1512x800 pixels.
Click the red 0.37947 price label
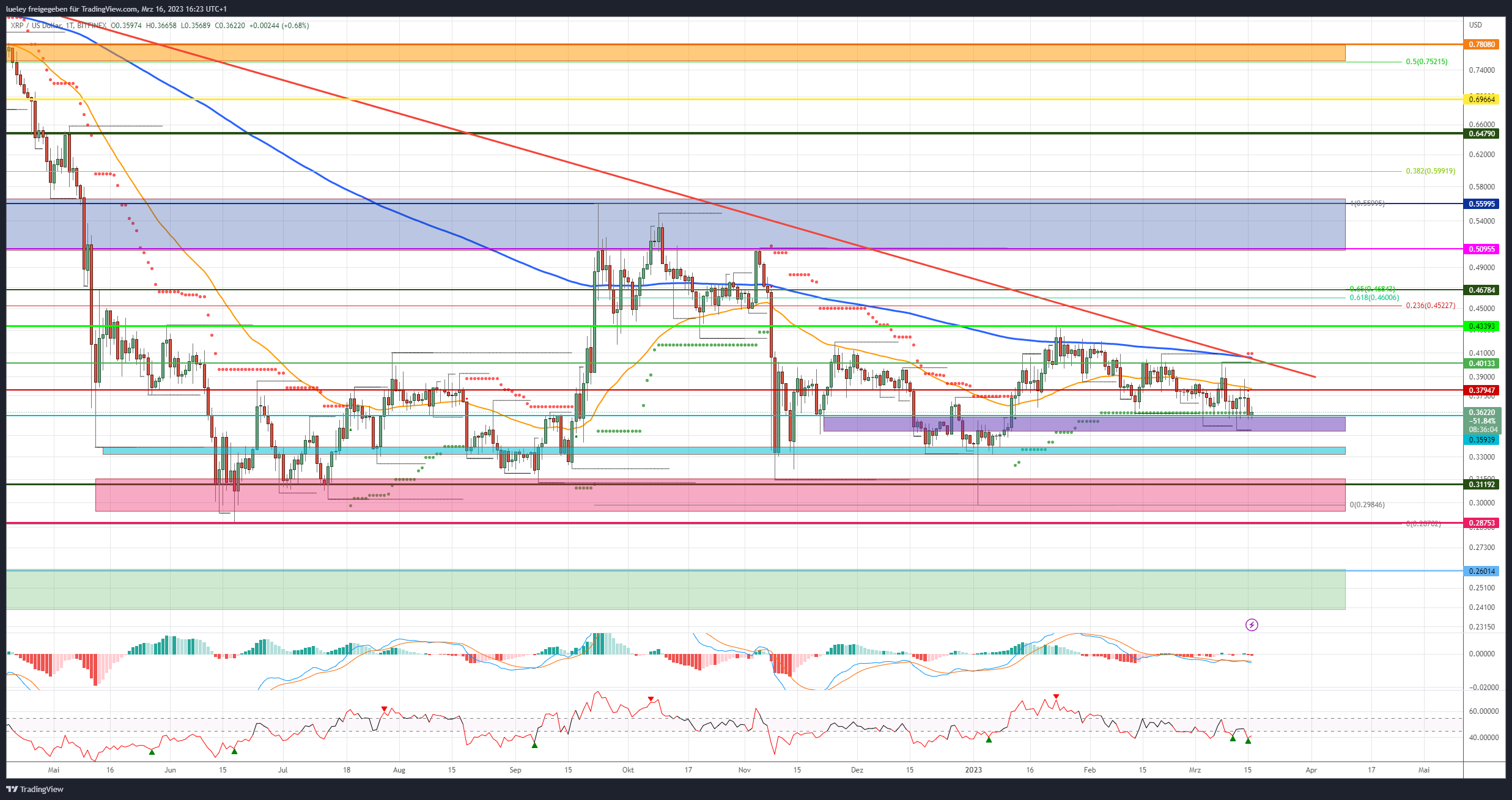coord(1481,390)
